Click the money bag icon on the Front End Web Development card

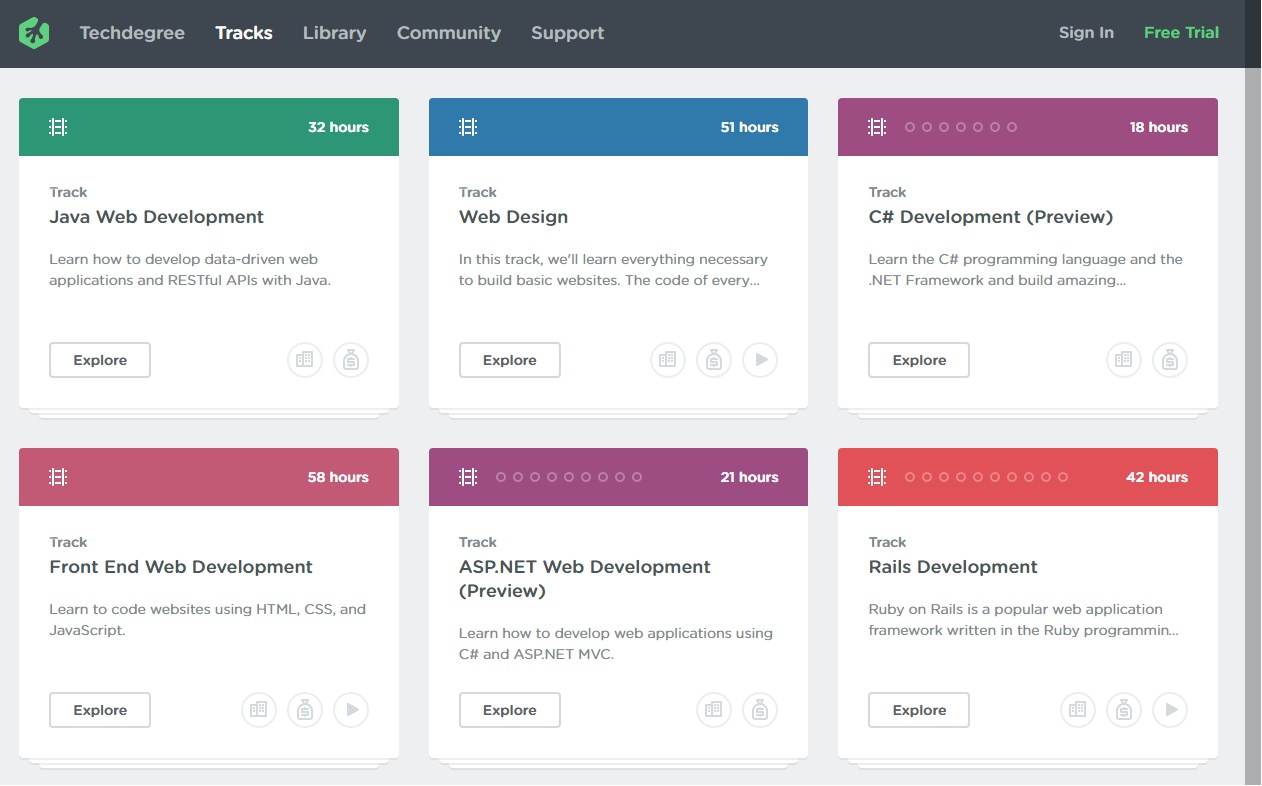click(305, 710)
